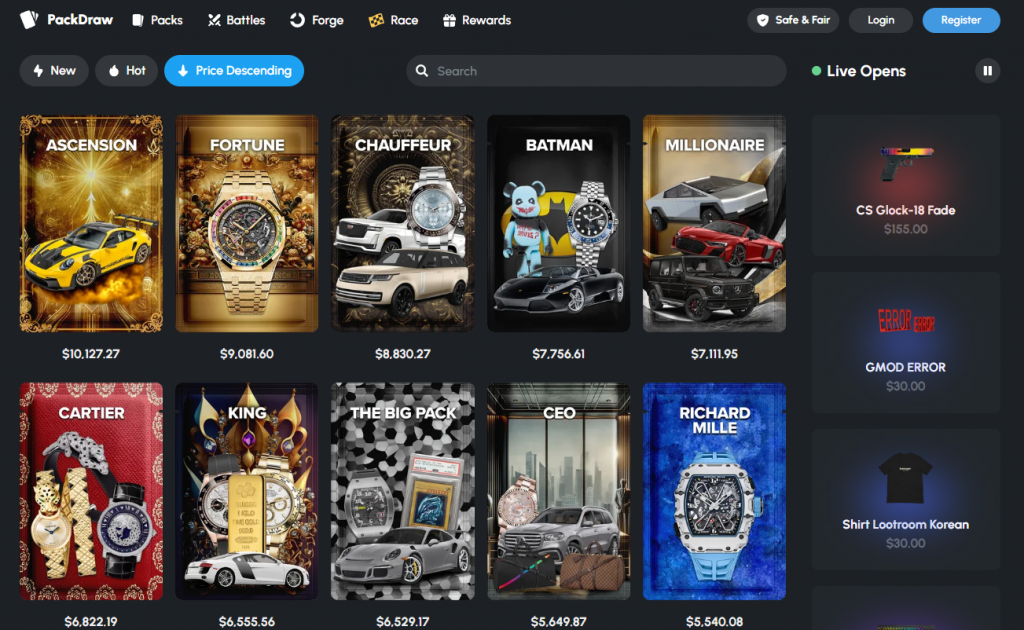Open the Packs navigation tab
The width and height of the screenshot is (1024, 630).
(157, 20)
